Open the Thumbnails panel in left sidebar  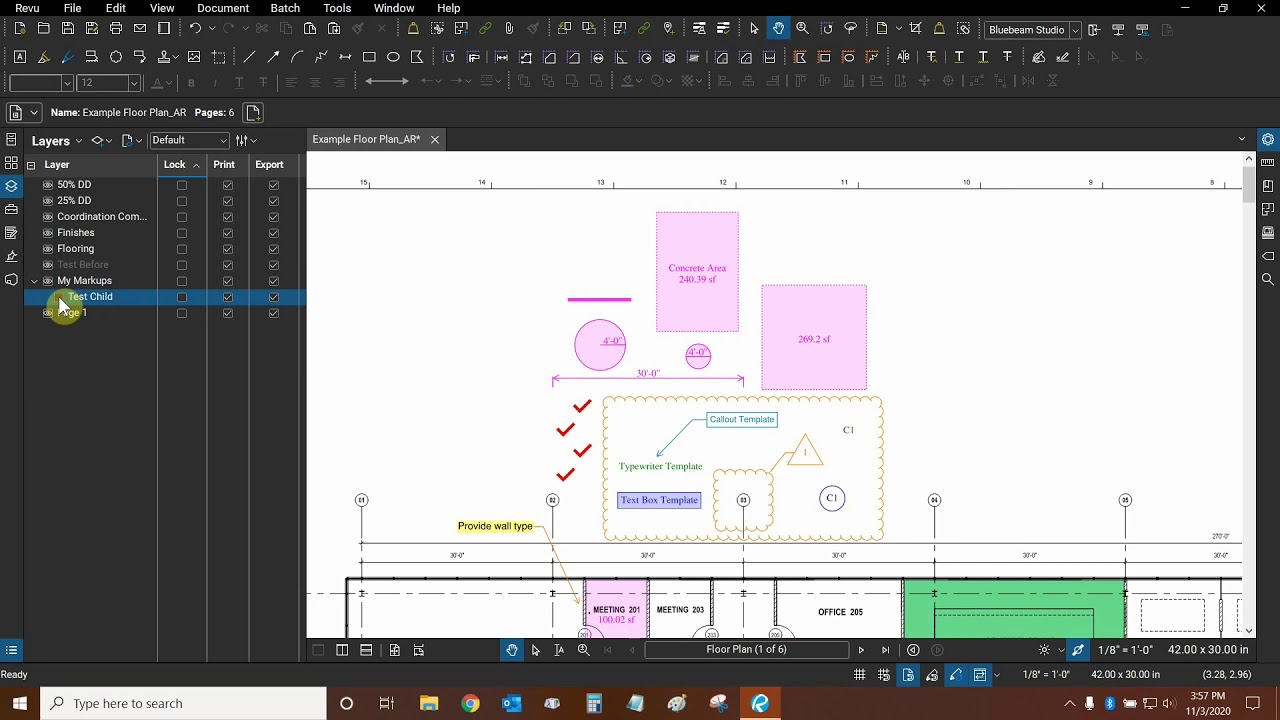point(11,163)
